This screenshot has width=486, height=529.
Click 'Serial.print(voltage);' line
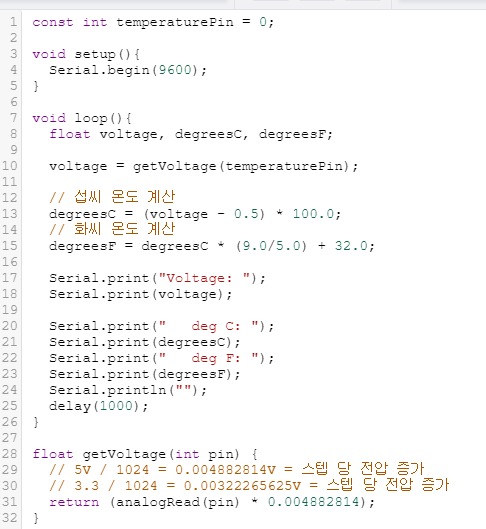[141, 294]
